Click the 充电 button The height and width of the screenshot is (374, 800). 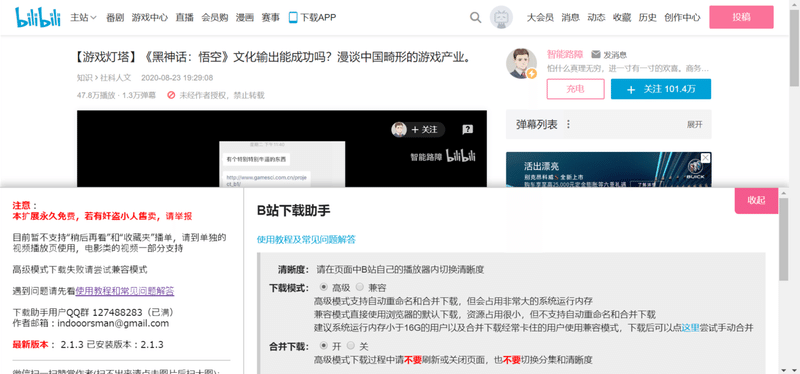[575, 89]
